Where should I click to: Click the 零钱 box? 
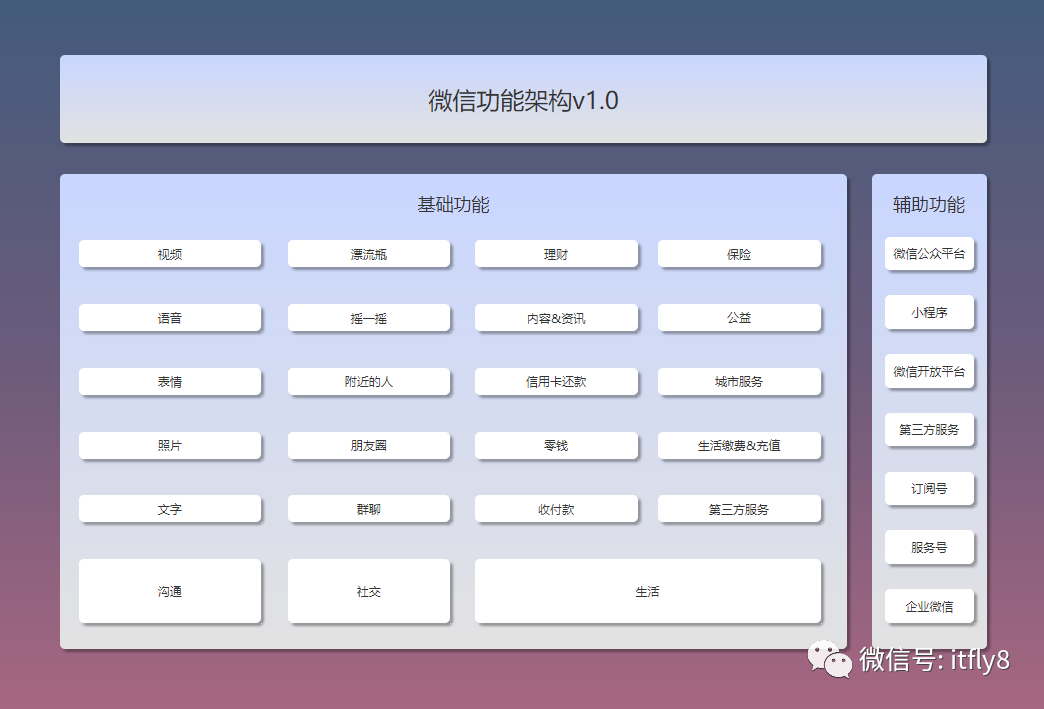coord(556,445)
